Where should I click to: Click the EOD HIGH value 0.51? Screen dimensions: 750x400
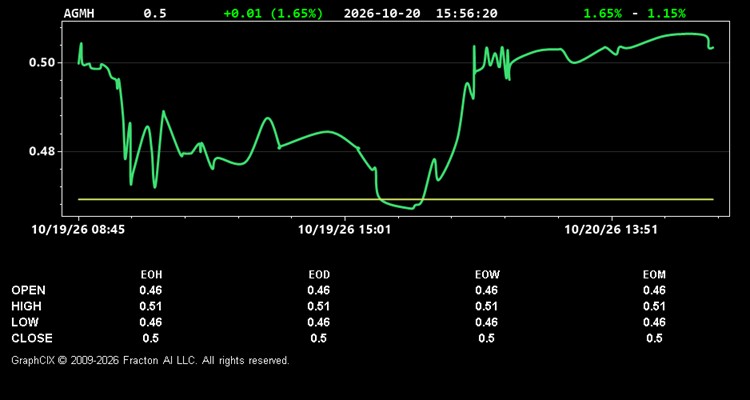coord(319,306)
